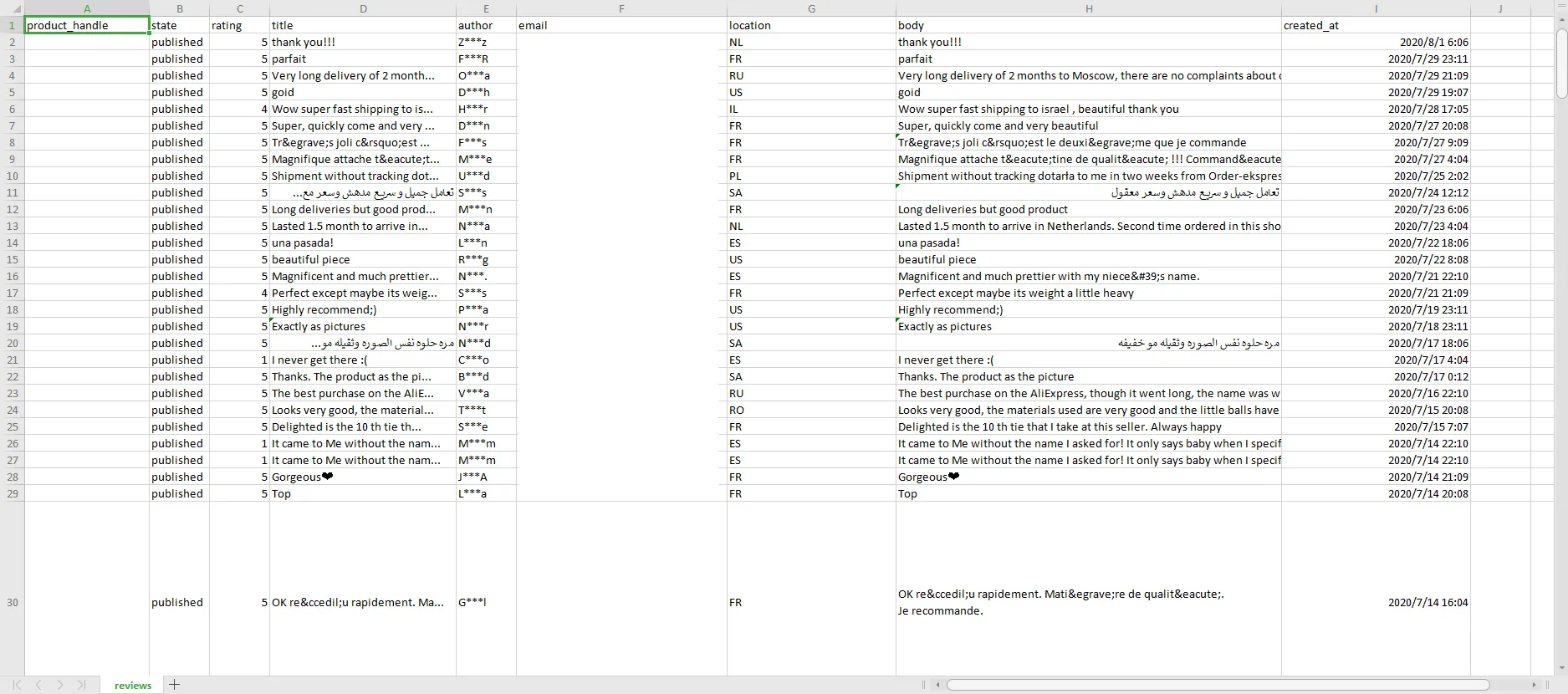Click horizontal scrollbar right arrow
The height and width of the screenshot is (694, 1568).
(x=1534, y=685)
